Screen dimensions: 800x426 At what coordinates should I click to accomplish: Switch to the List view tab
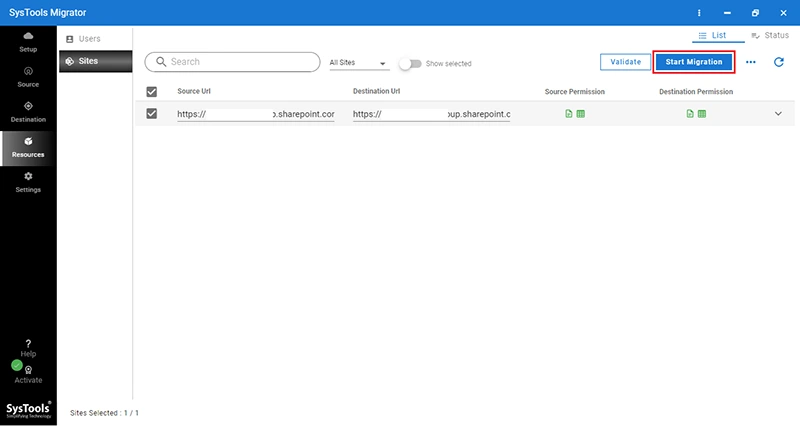[718, 36]
